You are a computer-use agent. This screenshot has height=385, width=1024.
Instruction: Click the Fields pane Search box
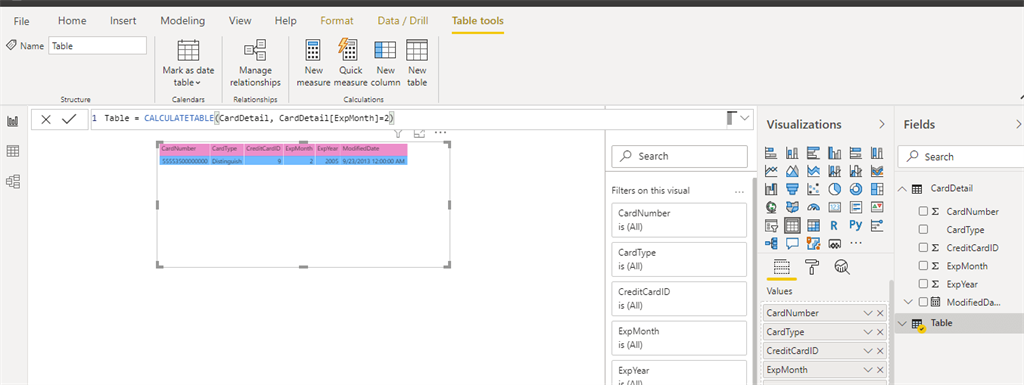tap(961, 157)
